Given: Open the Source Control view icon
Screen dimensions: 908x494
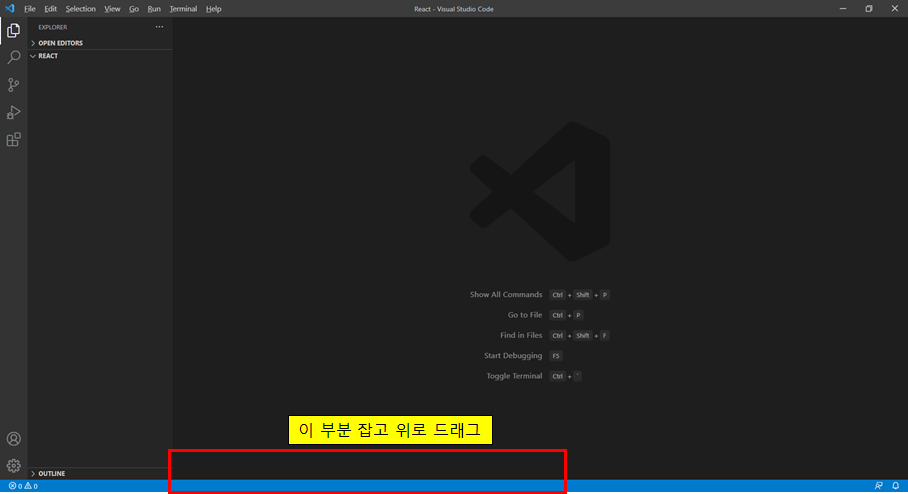Looking at the screenshot, I should (x=13, y=85).
